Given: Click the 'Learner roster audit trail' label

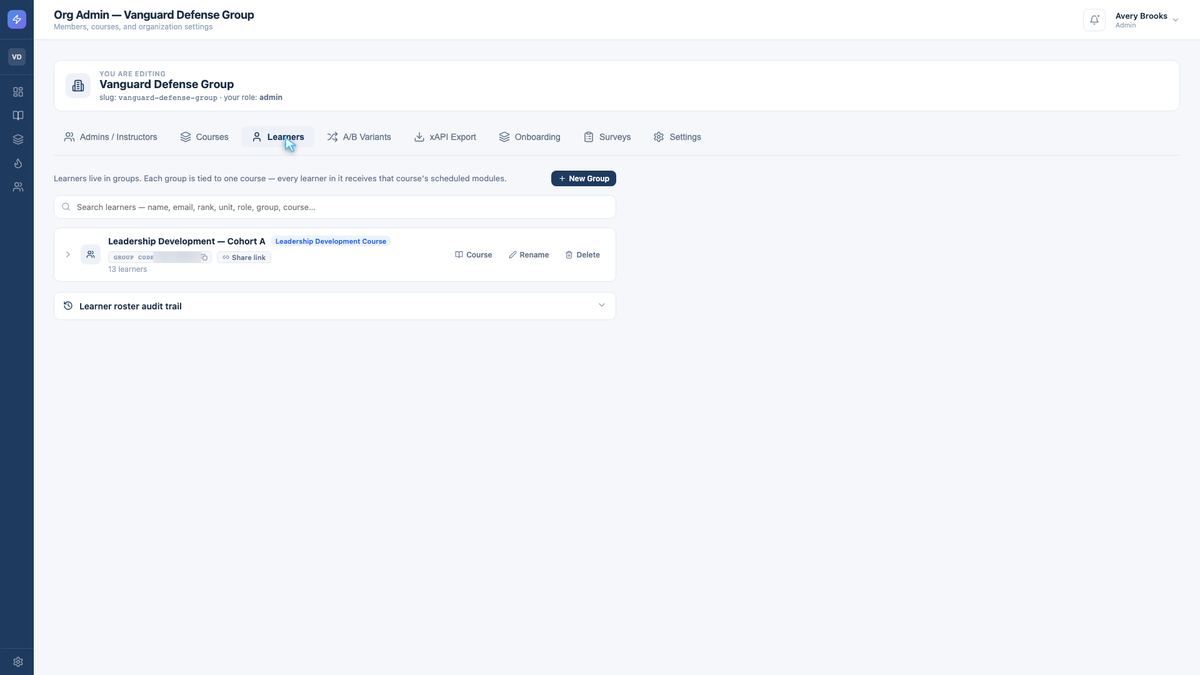Looking at the screenshot, I should coord(131,306).
